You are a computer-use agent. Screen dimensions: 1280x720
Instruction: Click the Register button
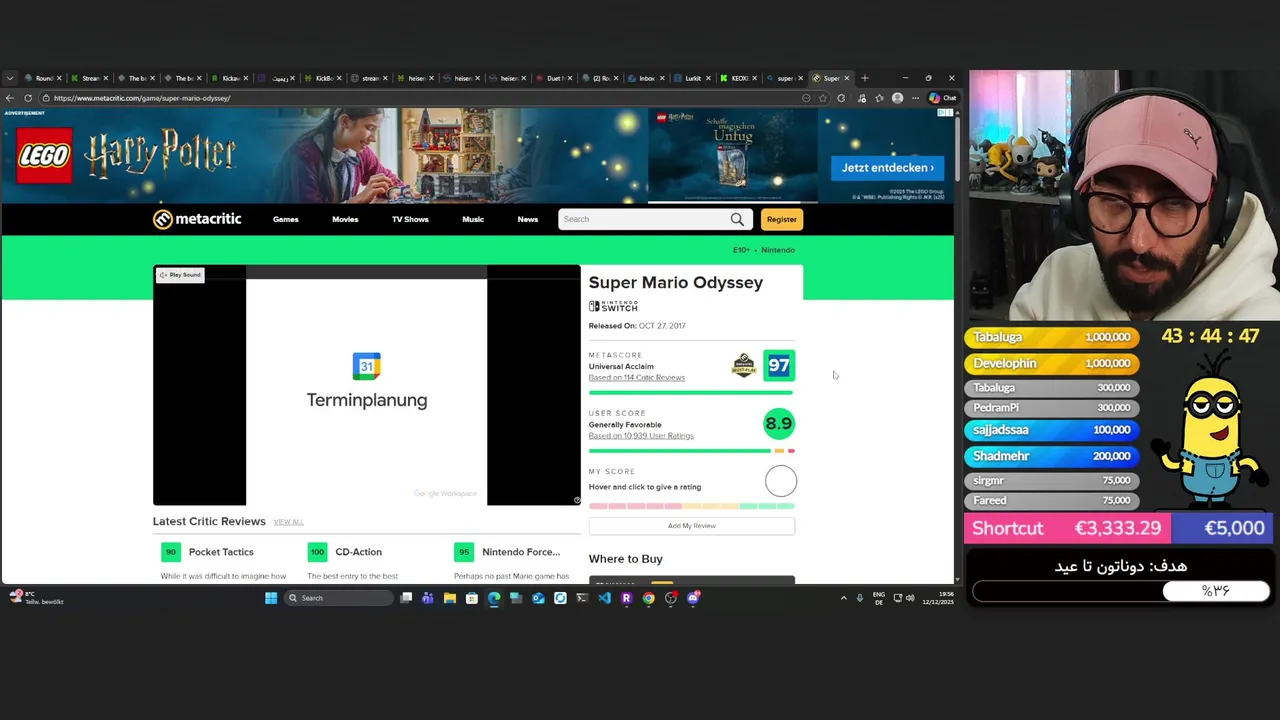(782, 219)
